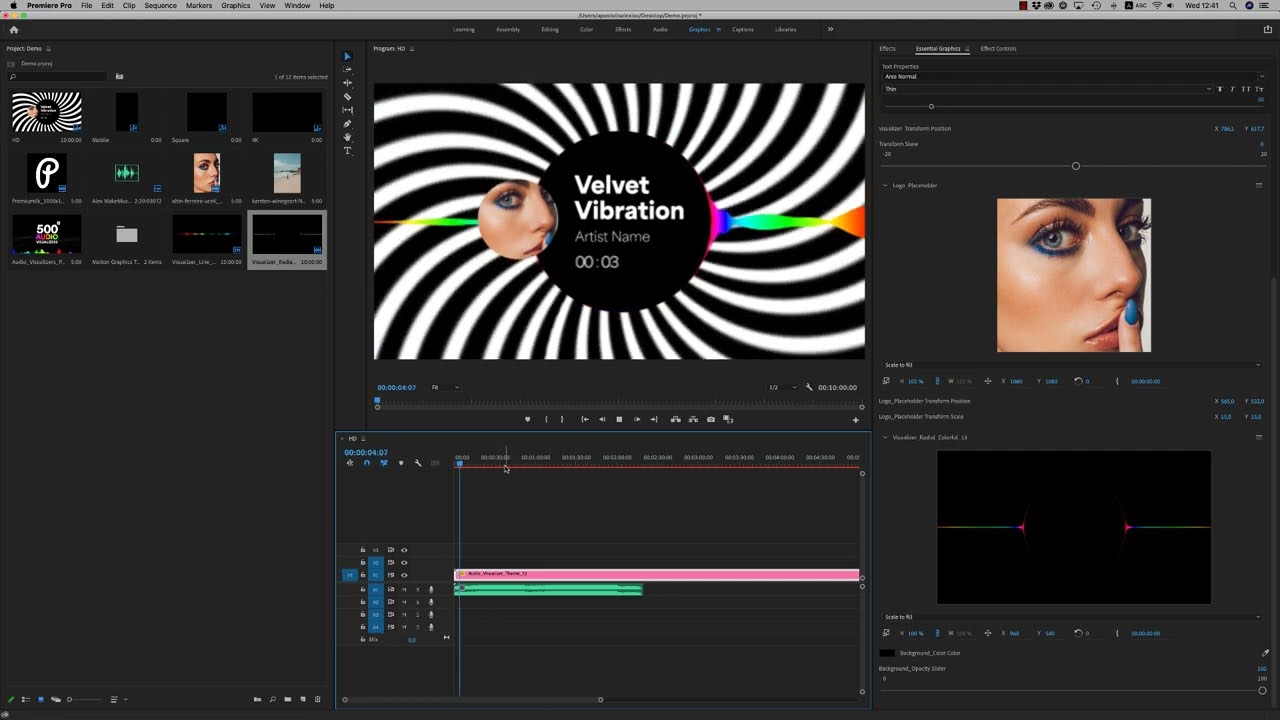This screenshot has width=1280, height=720.
Task: Toggle V2 track output eye
Action: [x=404, y=562]
